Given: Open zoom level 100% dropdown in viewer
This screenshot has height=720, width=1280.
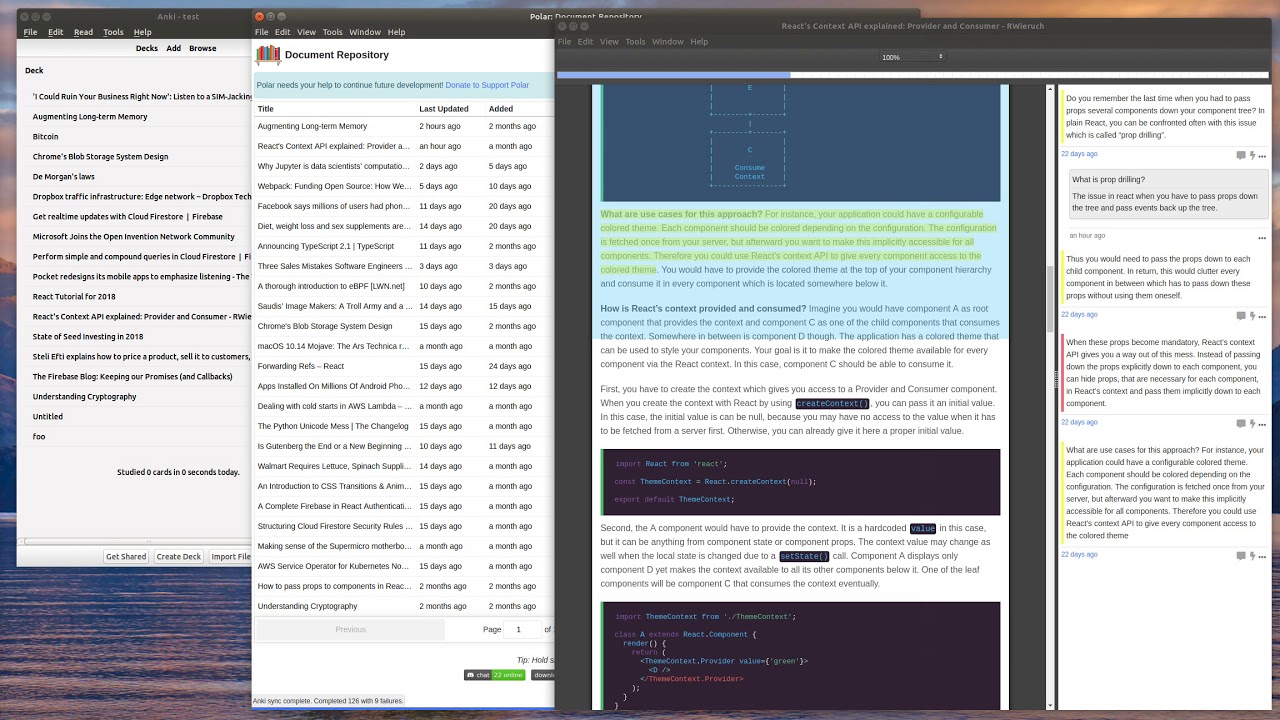Looking at the screenshot, I should click(x=912, y=57).
